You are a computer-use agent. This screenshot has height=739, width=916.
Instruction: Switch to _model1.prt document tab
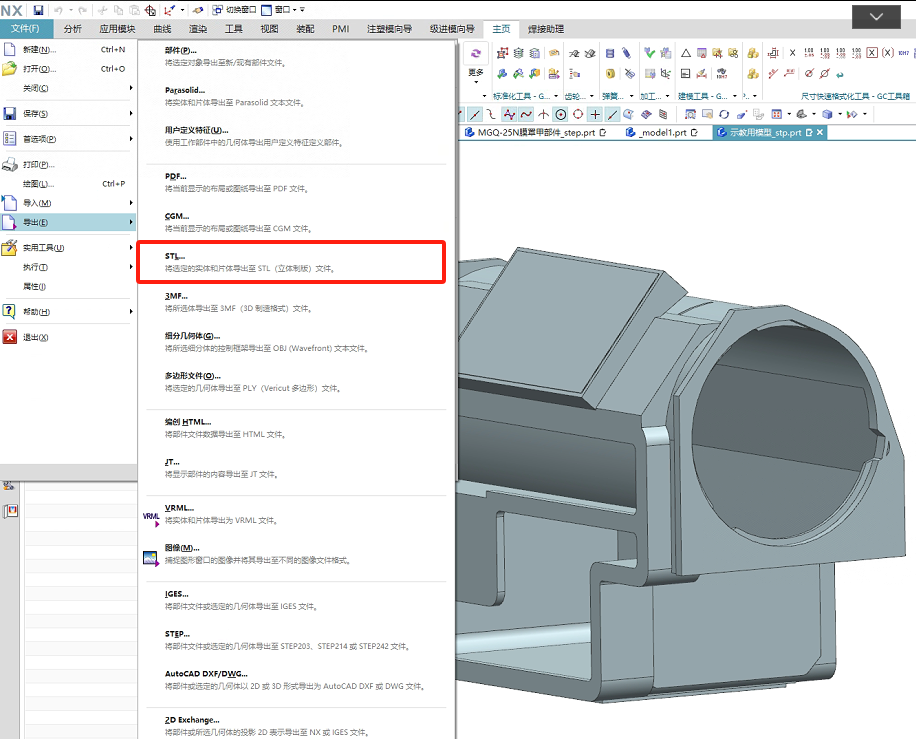(662, 133)
